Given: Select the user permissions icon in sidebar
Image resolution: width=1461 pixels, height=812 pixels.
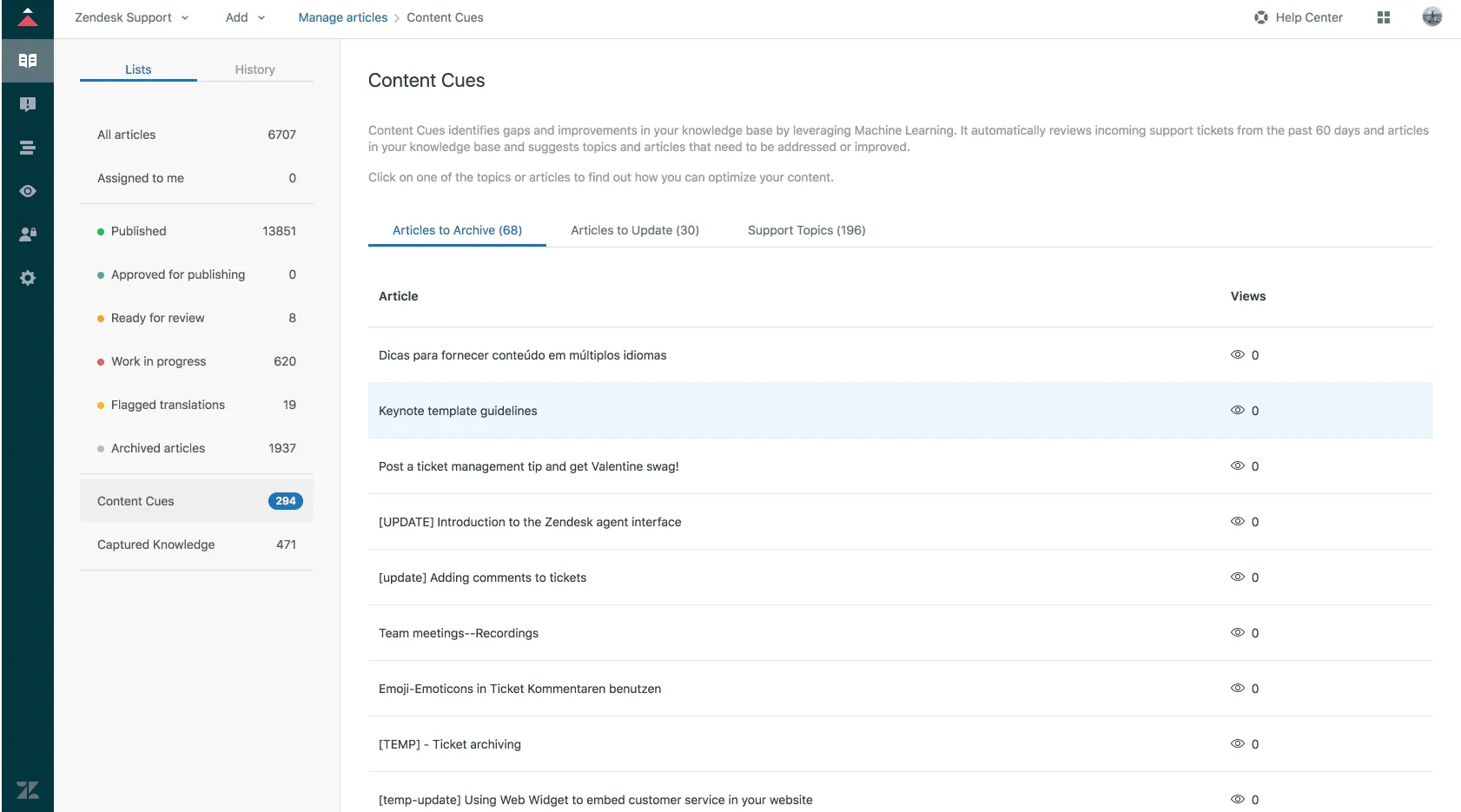Looking at the screenshot, I should pyautogui.click(x=27, y=234).
